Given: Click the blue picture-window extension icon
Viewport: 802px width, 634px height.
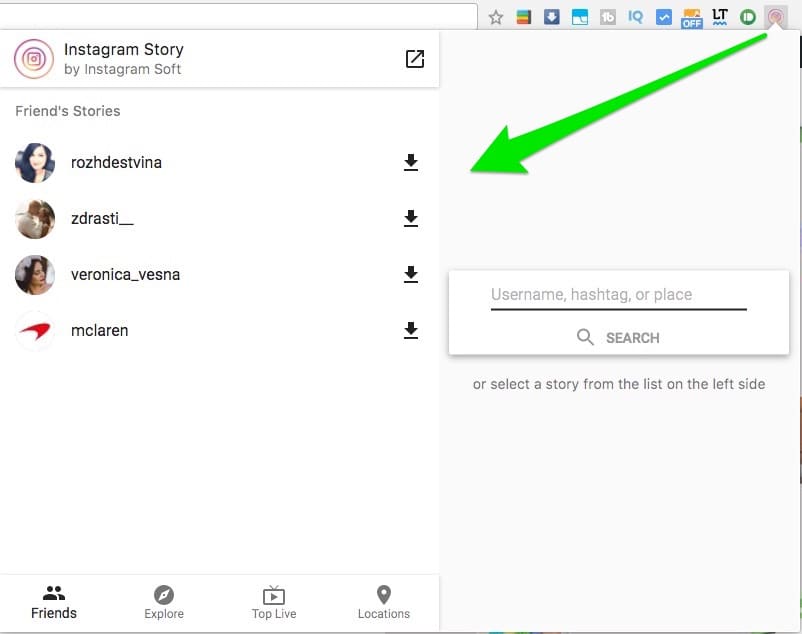Looking at the screenshot, I should 580,17.
